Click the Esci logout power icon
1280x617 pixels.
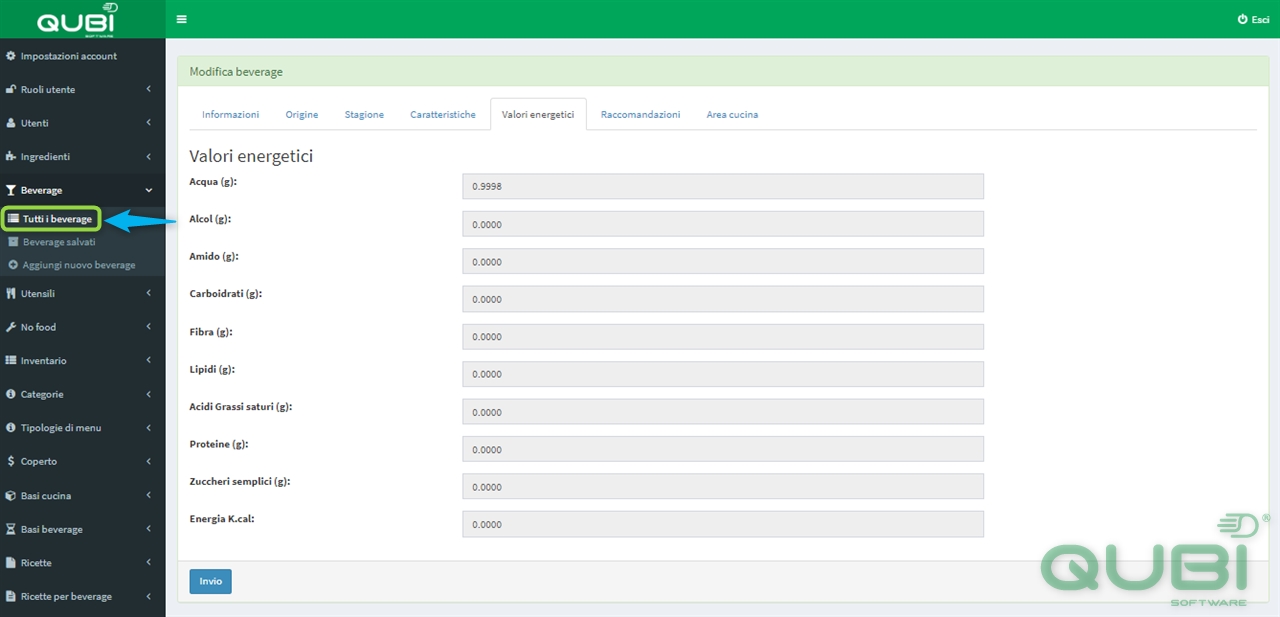[1242, 19]
